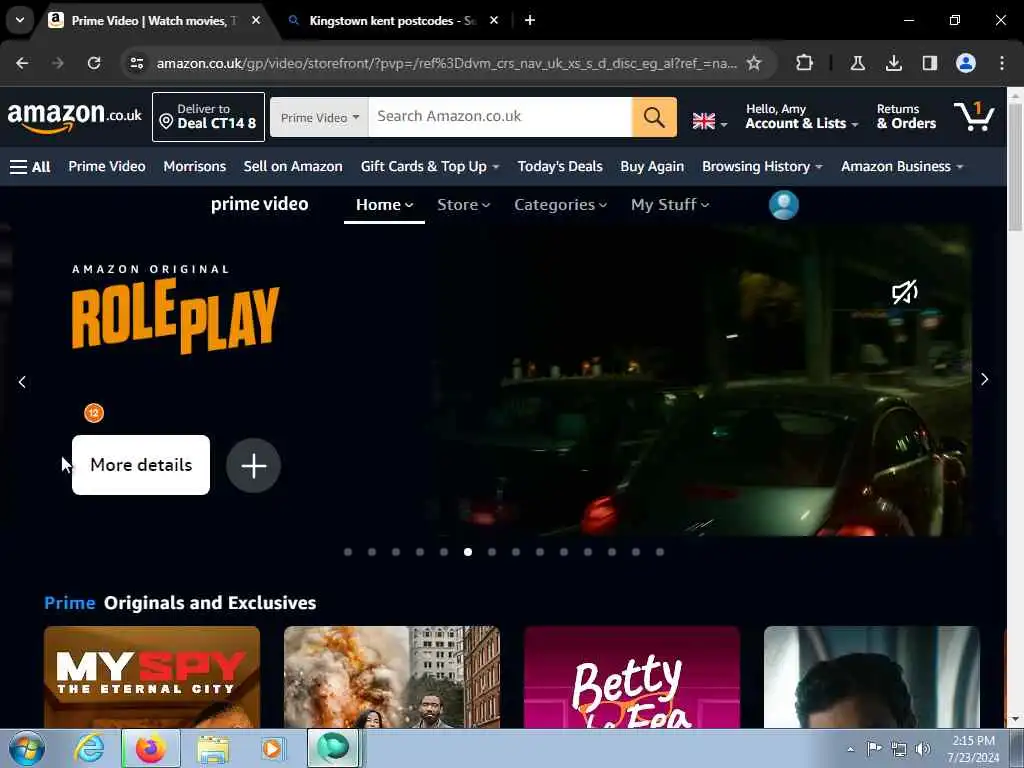Open the Action Center flag icon
1024x768 pixels.
874,748
